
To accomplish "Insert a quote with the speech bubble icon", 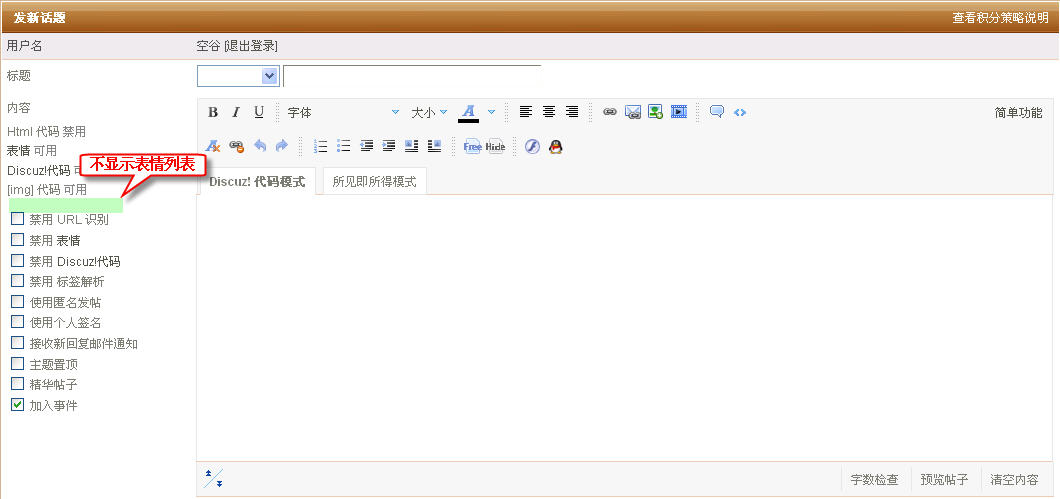I will (717, 112).
